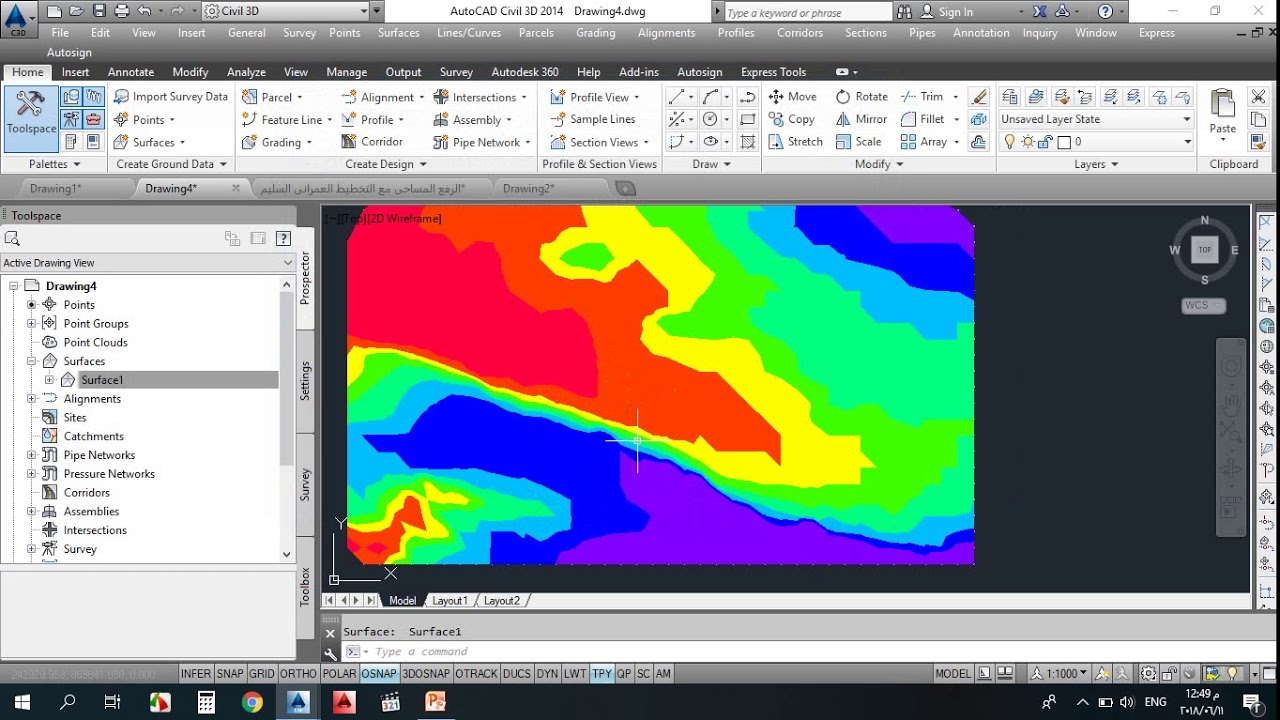Click Import Survey Data
The height and width of the screenshot is (720, 1280).
pyautogui.click(x=170, y=97)
